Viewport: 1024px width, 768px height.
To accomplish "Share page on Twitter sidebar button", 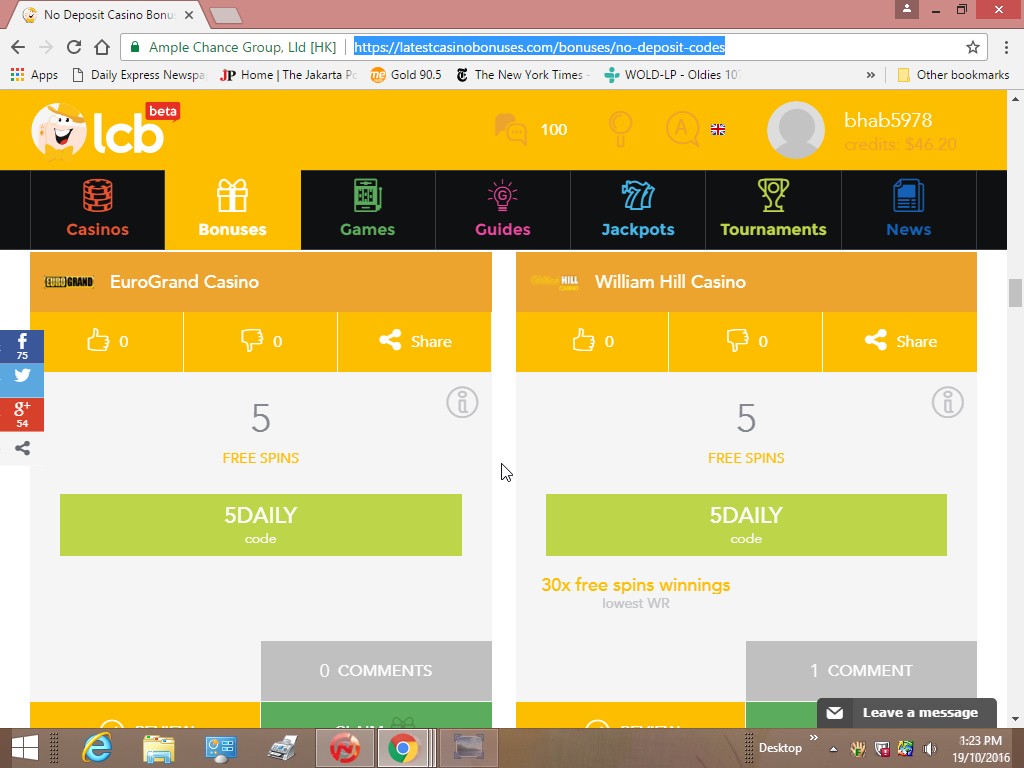I will (x=22, y=380).
